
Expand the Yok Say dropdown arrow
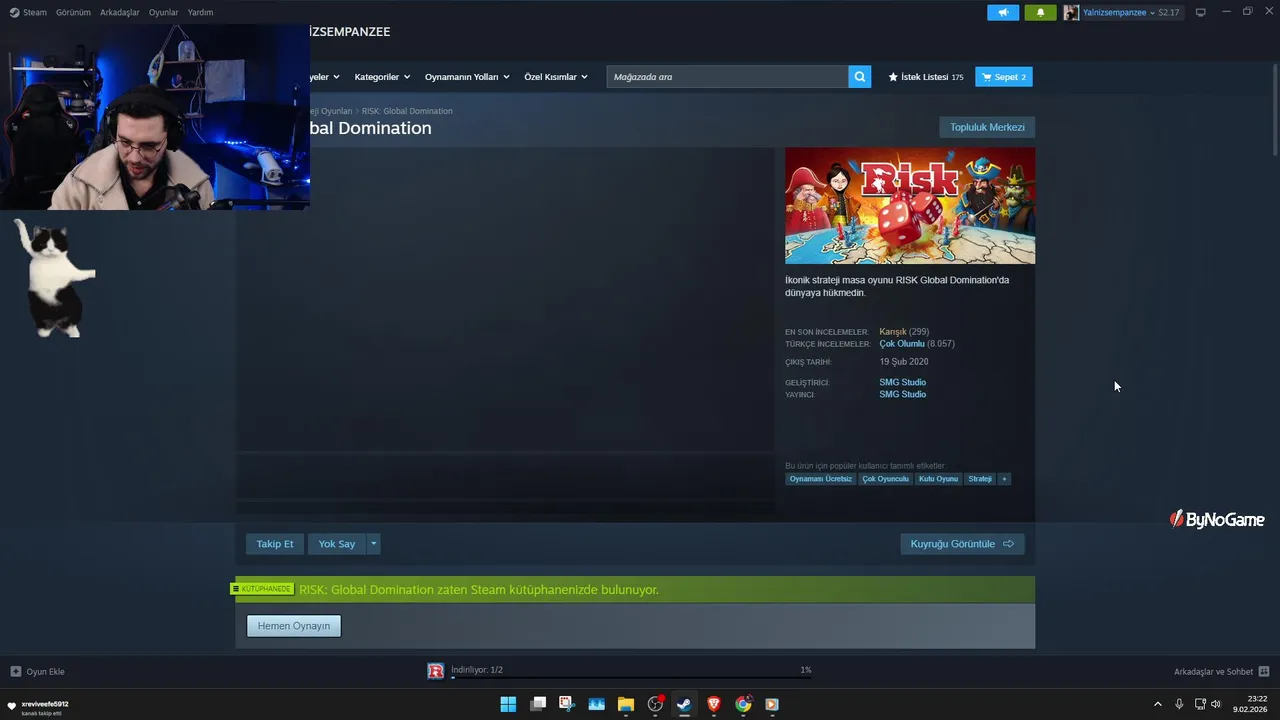[x=374, y=544]
